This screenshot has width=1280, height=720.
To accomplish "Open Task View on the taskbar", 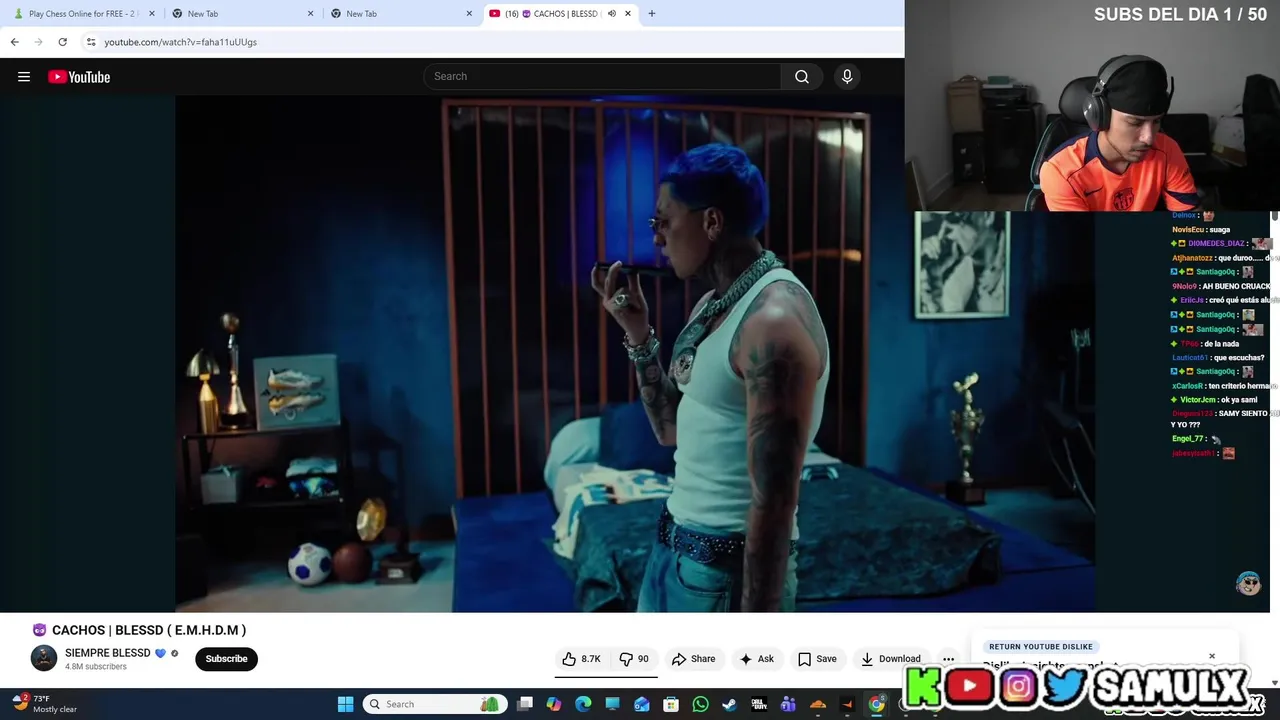I will click(525, 704).
